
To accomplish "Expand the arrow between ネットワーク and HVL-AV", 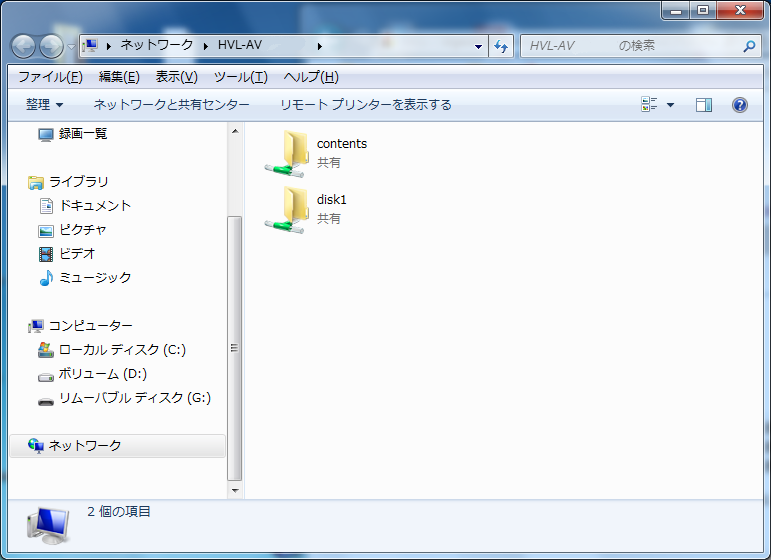I will click(206, 46).
